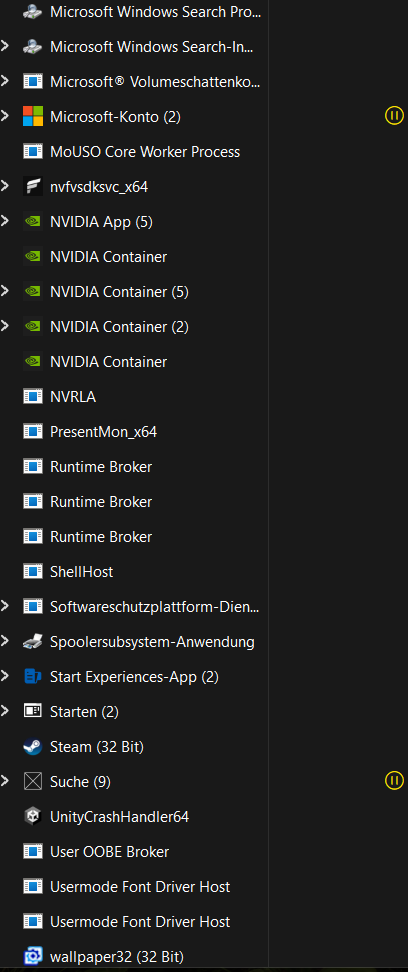Click the yellow pause icon in Microsoft-Konto row
Viewport: 408px width, 972px height.
point(394,115)
